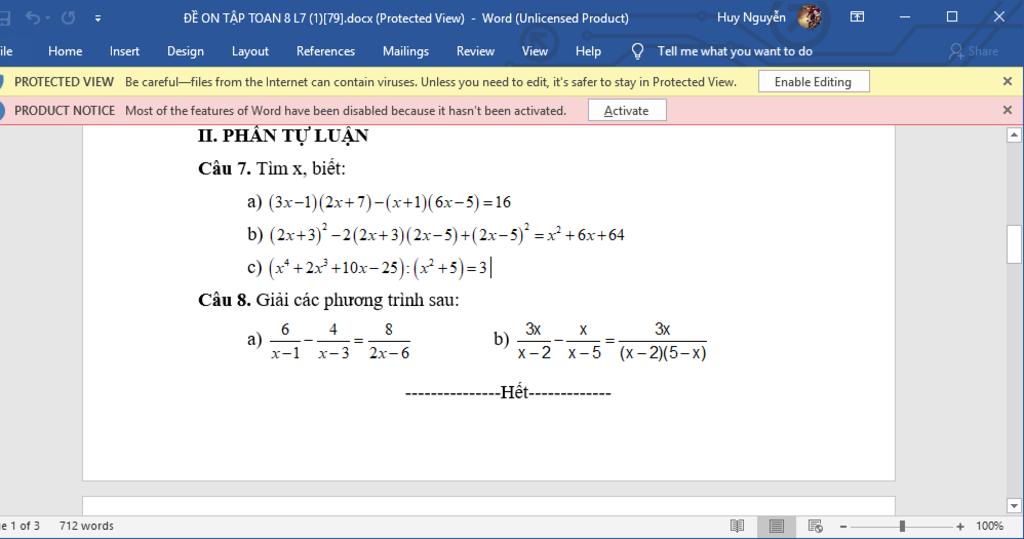Viewport: 1024px width, 539px height.
Task: Click the Activate button in product notice
Action: (626, 110)
